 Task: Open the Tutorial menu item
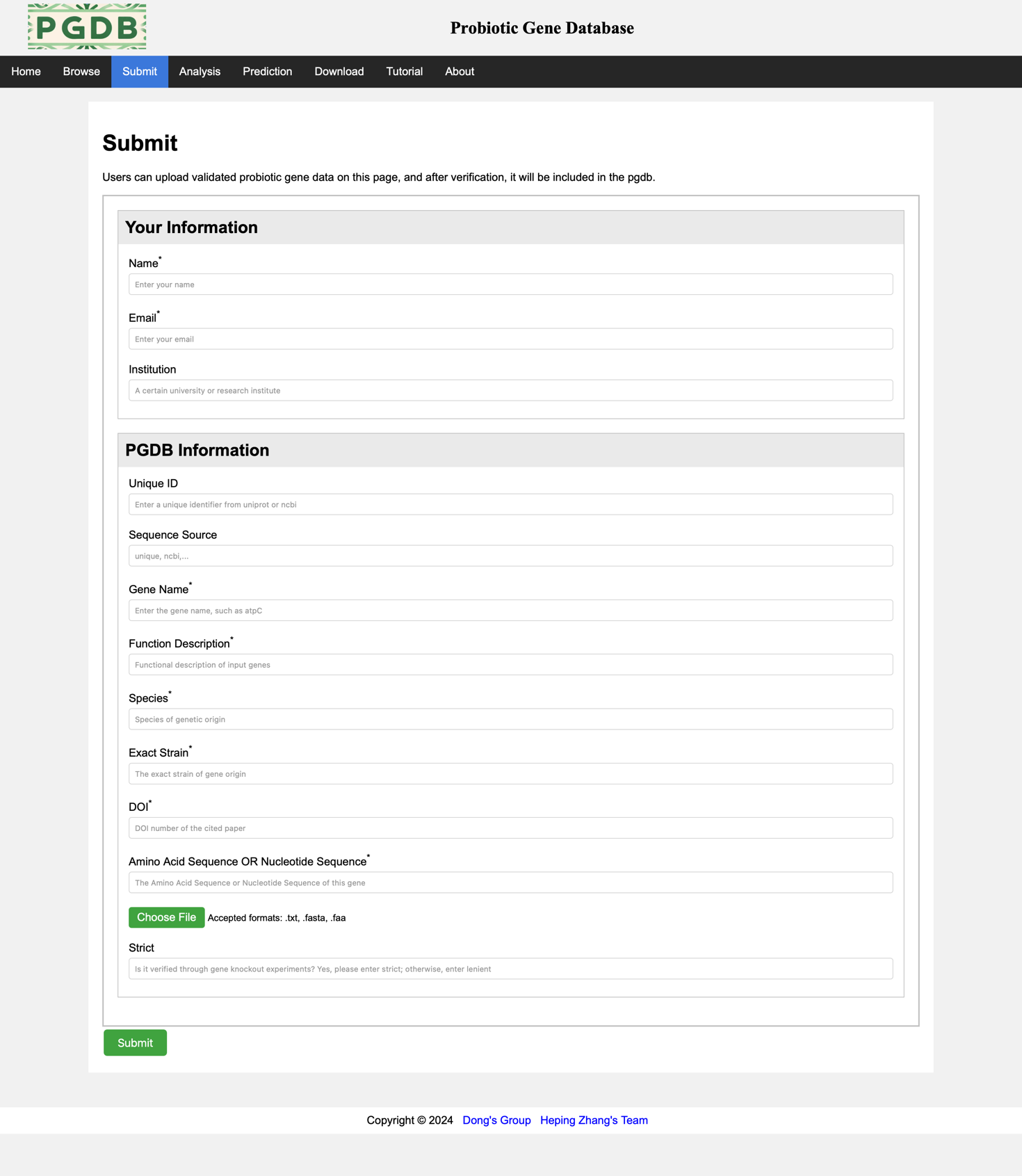click(404, 72)
